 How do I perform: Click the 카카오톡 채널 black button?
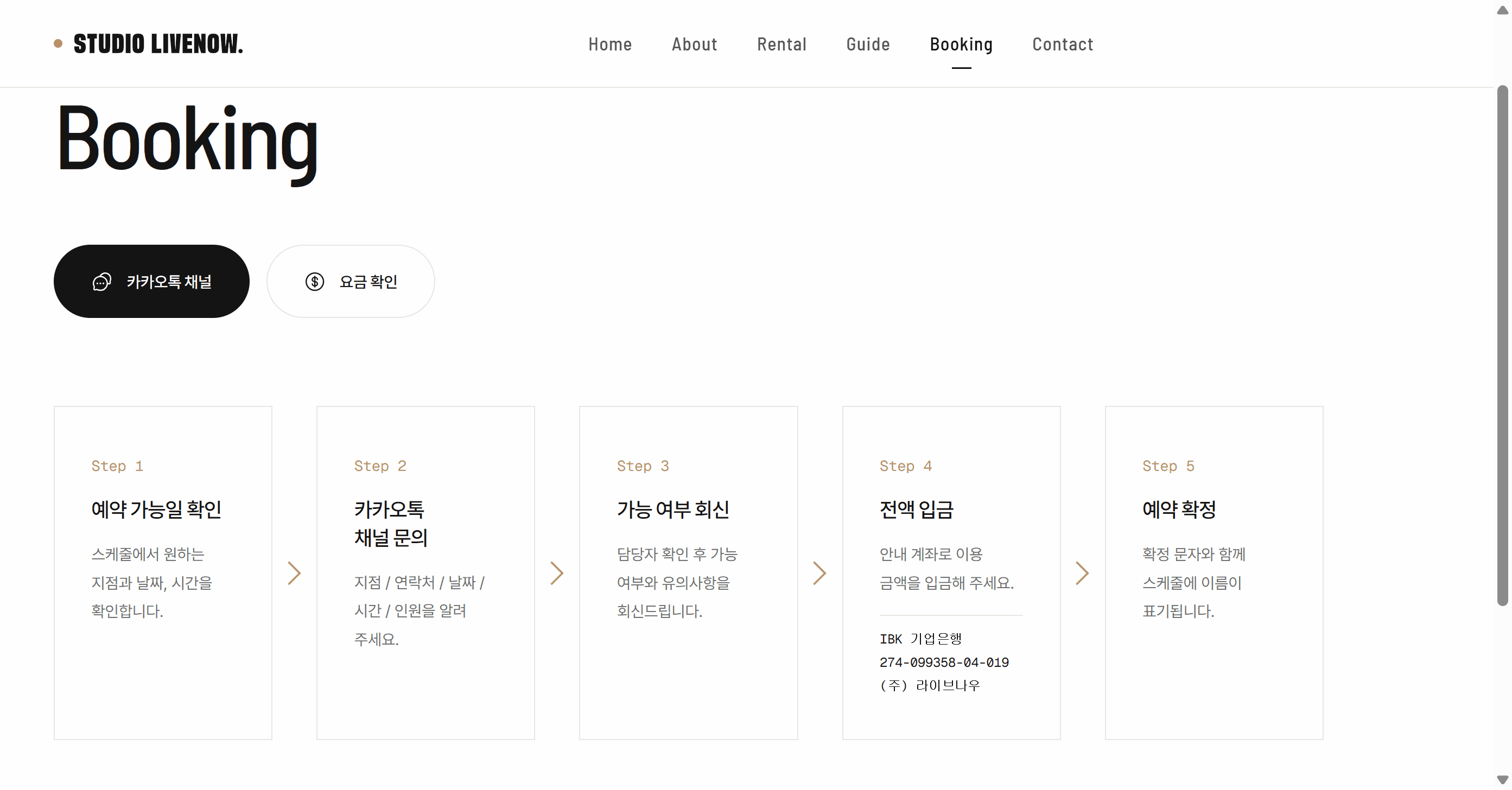(151, 282)
